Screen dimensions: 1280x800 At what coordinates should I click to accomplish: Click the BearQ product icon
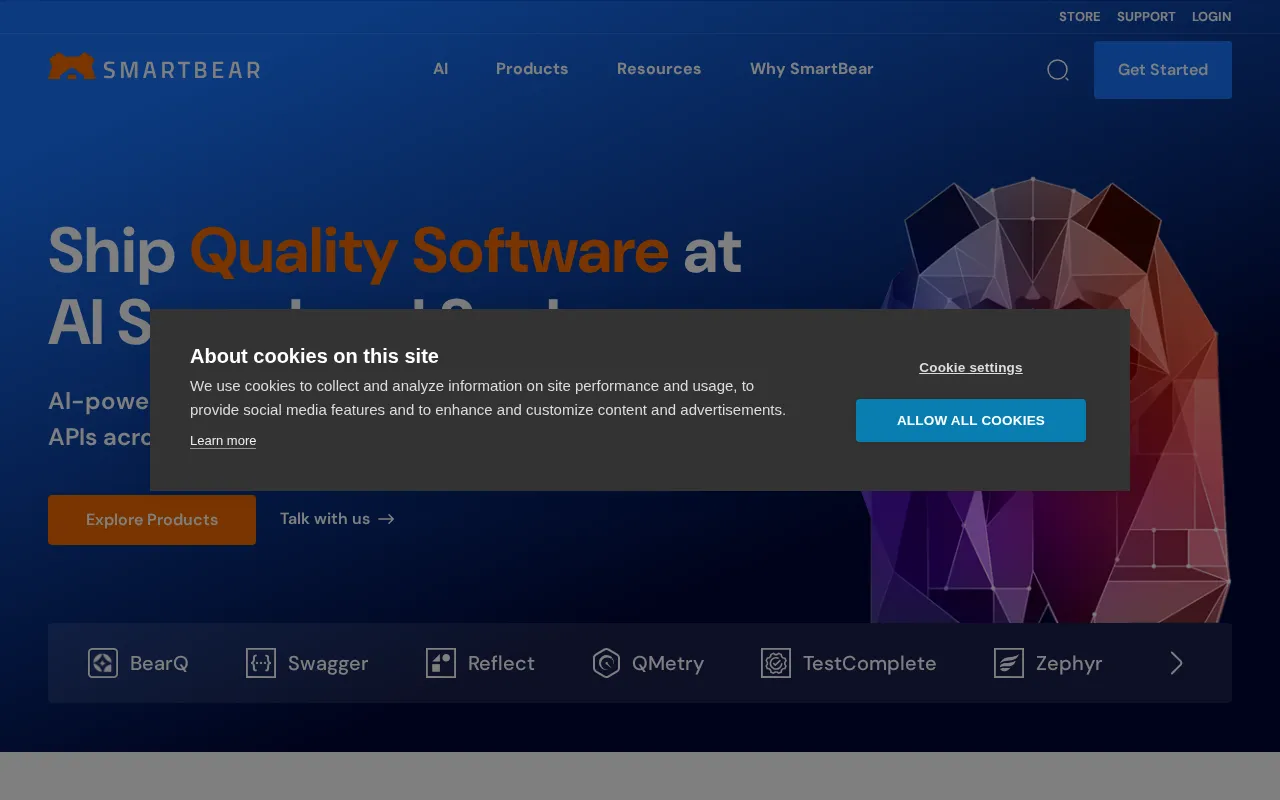[103, 663]
